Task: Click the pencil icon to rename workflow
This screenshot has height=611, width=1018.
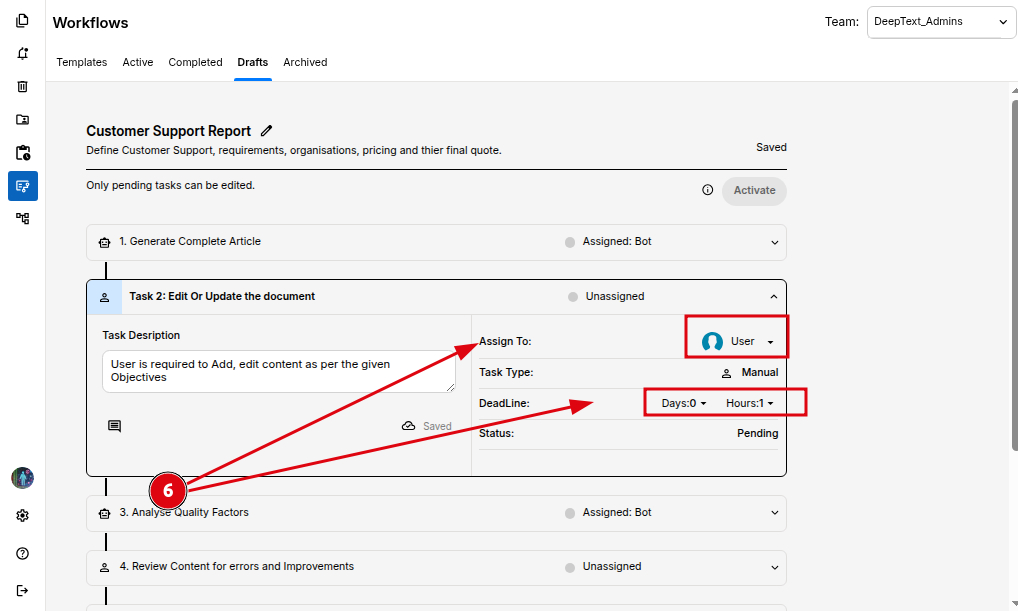Action: (x=266, y=131)
